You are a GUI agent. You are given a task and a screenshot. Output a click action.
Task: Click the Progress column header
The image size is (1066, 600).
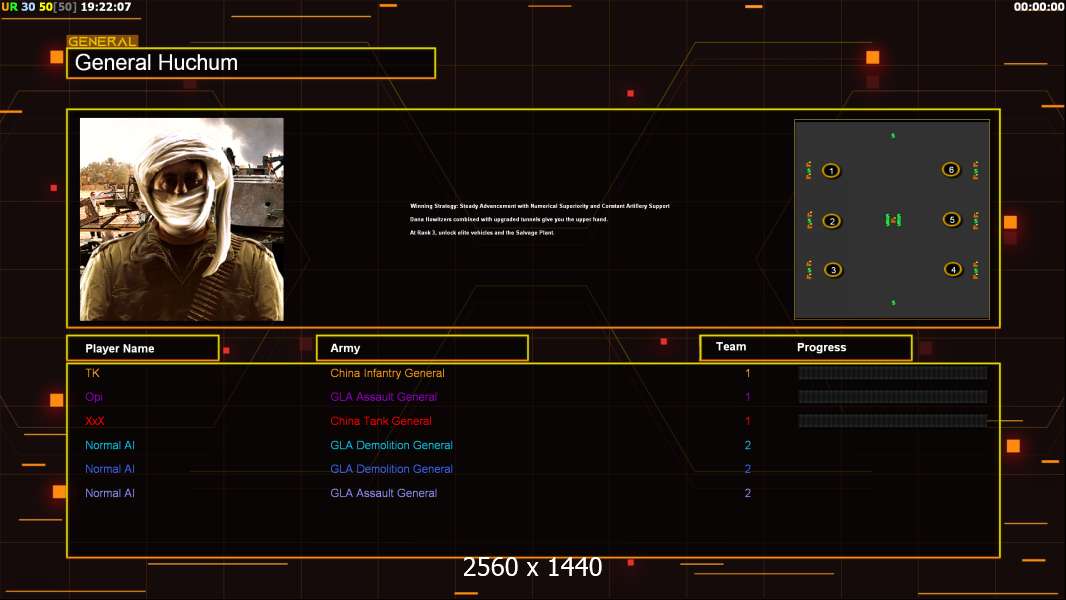[821, 347]
